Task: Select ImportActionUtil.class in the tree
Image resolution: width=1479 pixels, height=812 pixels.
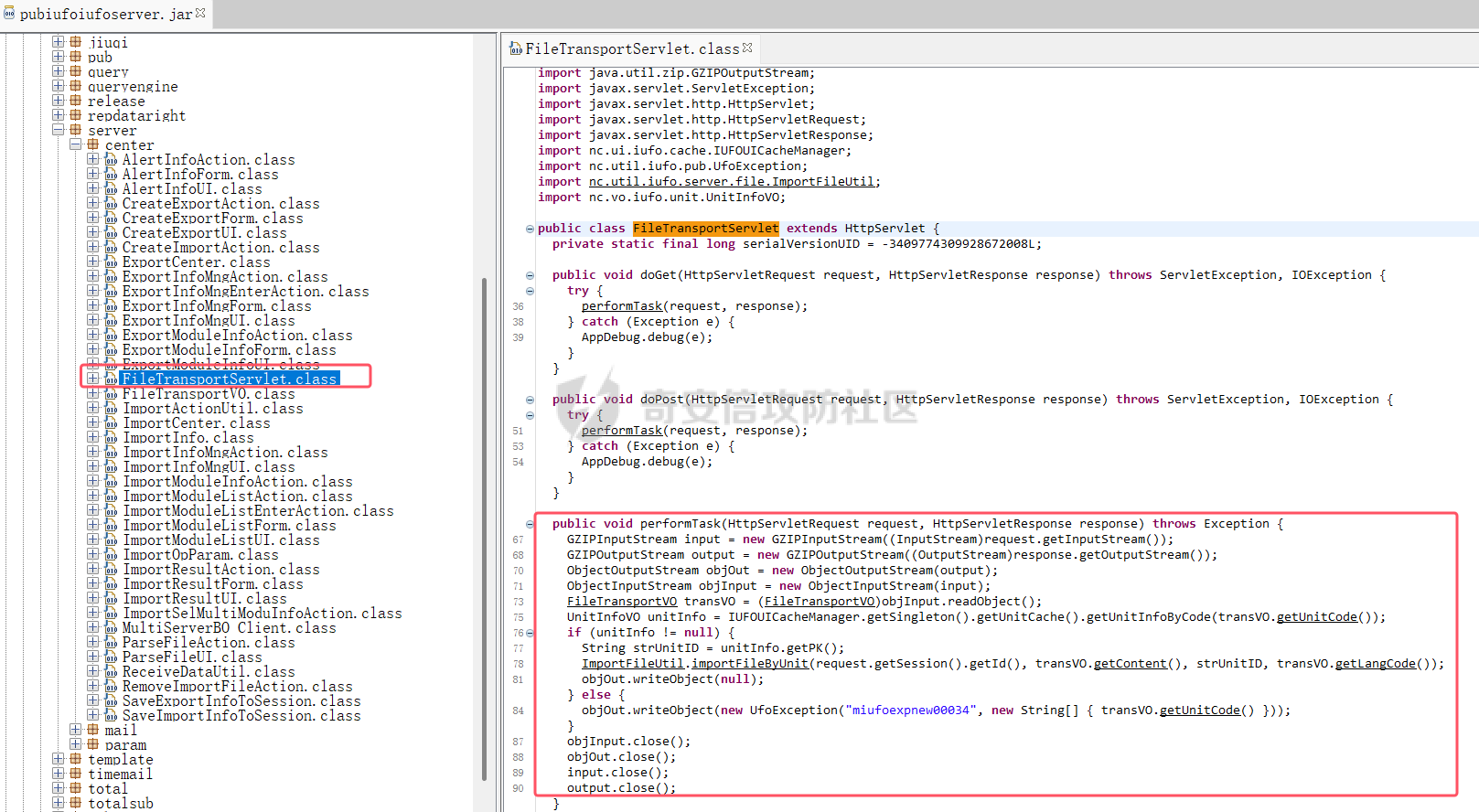Action: click(x=212, y=409)
